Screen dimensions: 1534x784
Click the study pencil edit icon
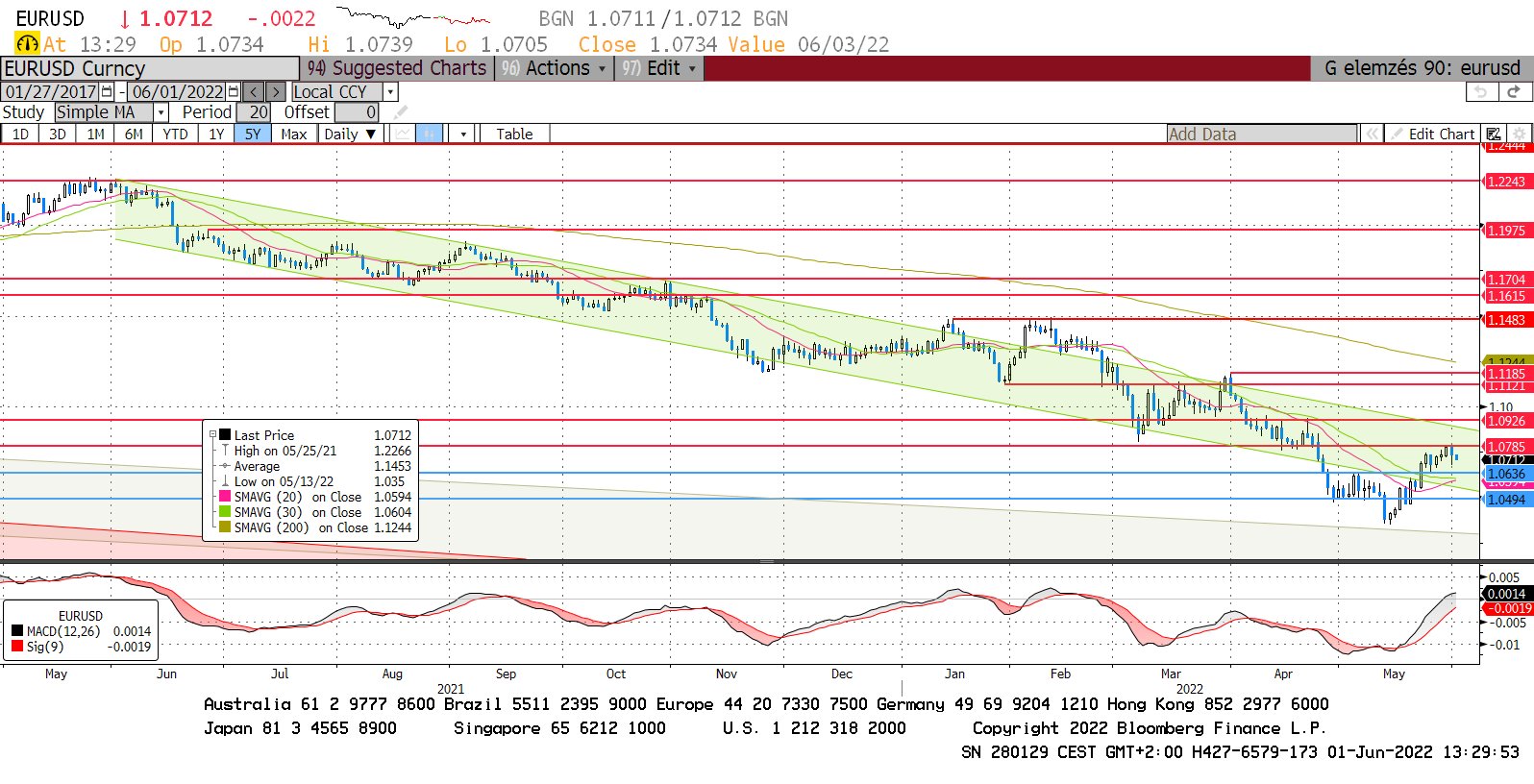pos(400,112)
